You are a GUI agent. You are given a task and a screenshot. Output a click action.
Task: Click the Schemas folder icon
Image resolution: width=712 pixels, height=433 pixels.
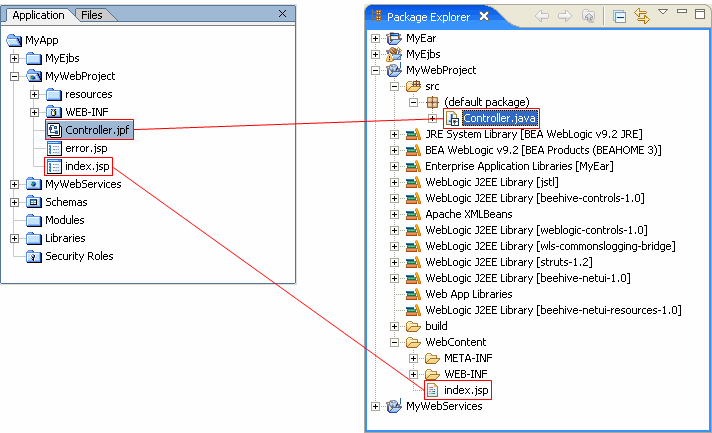[x=34, y=202]
